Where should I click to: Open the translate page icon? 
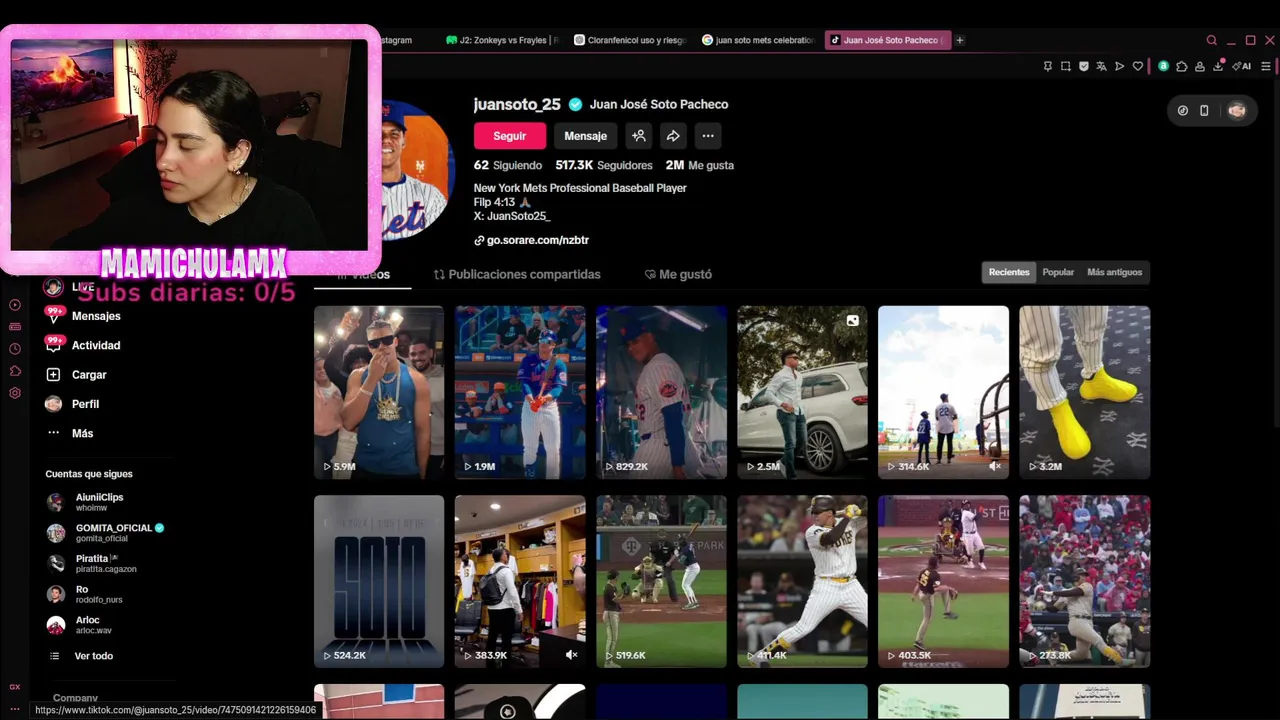click(1101, 66)
